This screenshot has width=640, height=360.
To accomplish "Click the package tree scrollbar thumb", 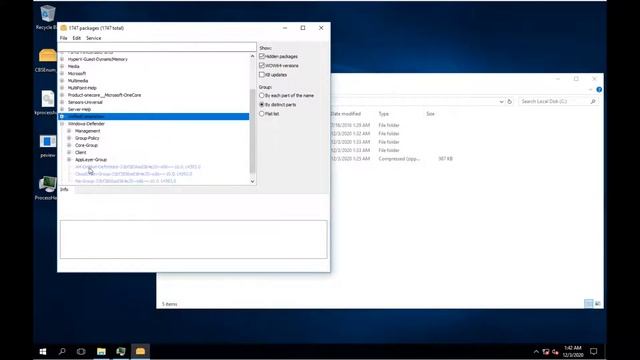I will [252, 131].
